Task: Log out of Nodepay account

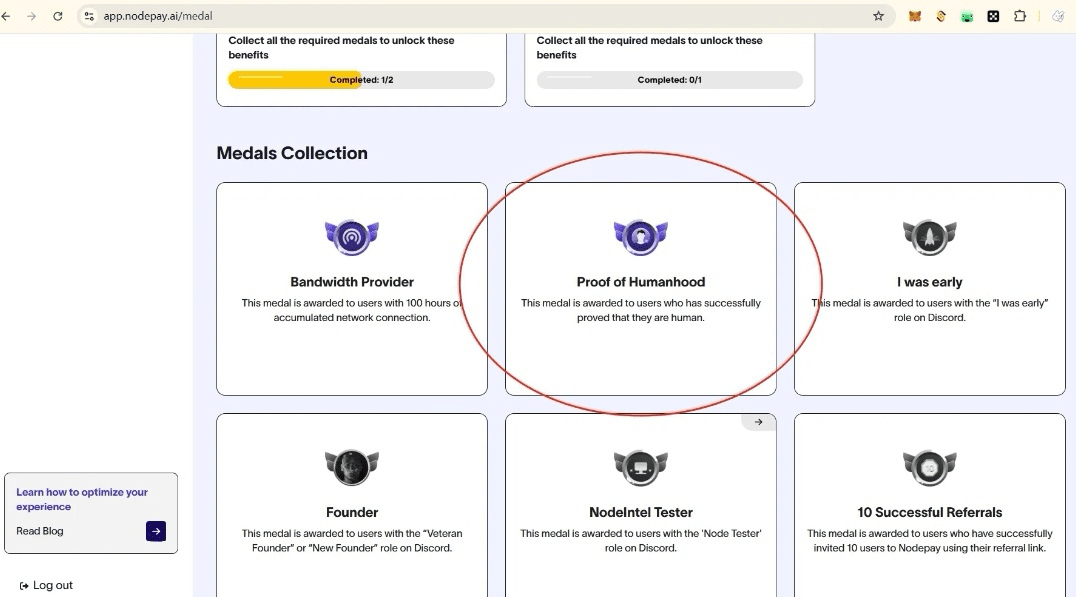Action: click(x=46, y=585)
